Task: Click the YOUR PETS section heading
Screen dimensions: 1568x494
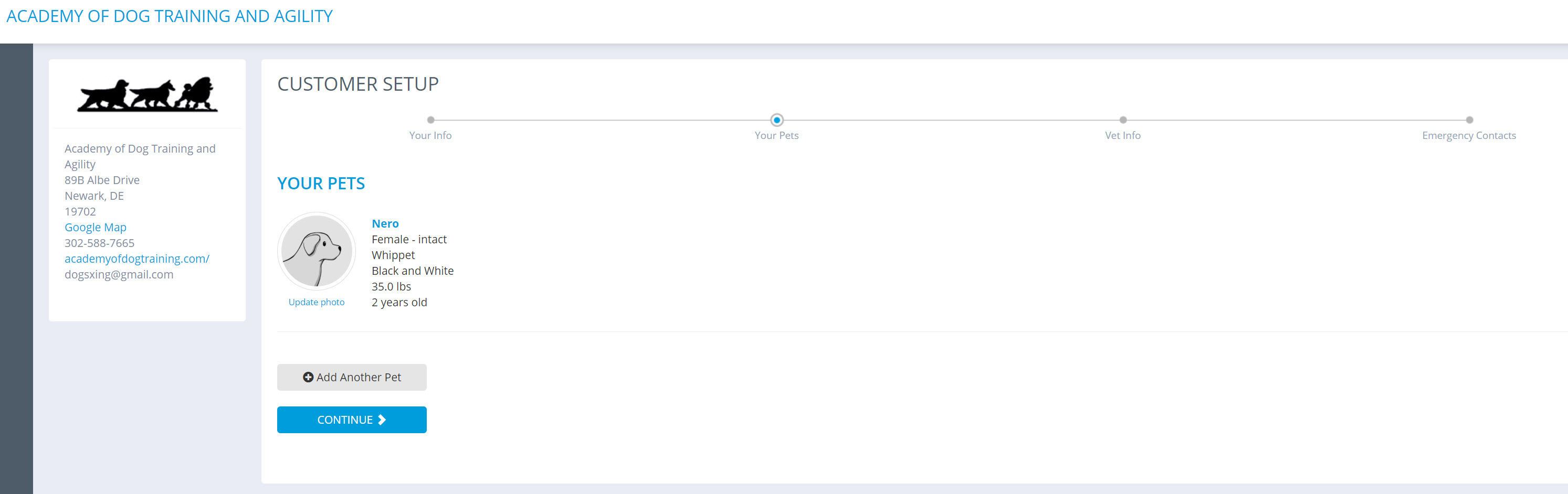Action: tap(321, 184)
